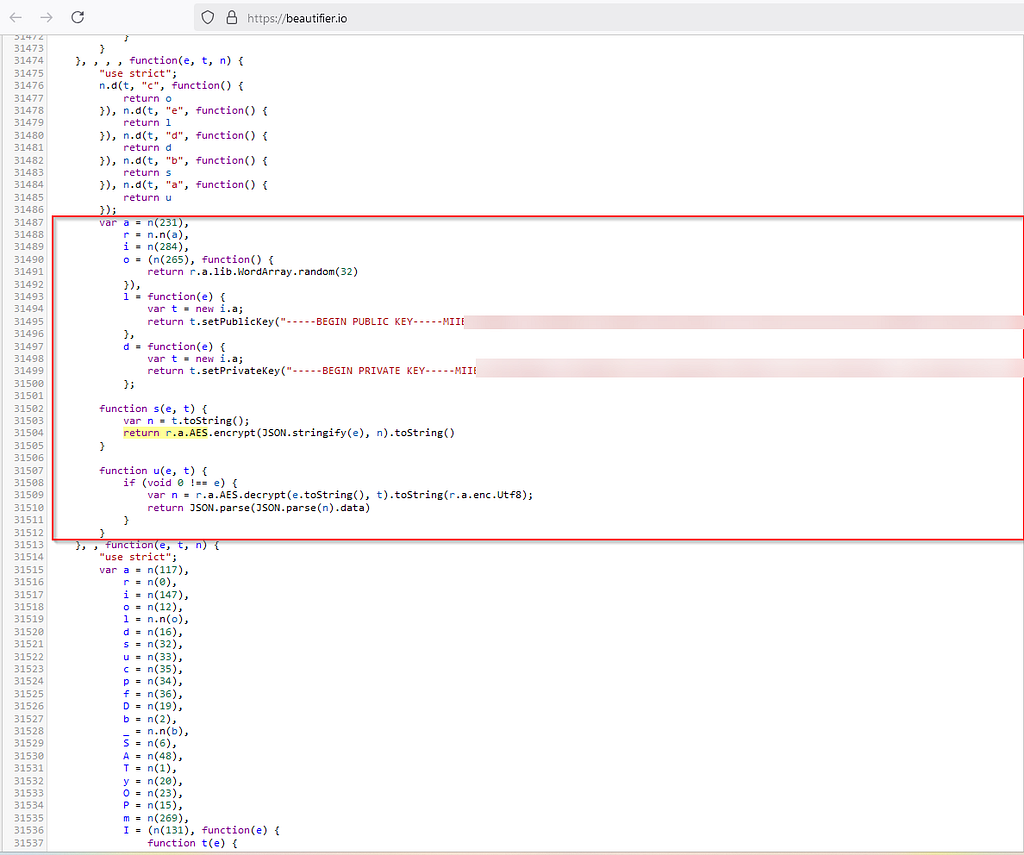This screenshot has height=855, width=1024.
Task: Click 'function s(e, t)' declaration
Action: 147,408
